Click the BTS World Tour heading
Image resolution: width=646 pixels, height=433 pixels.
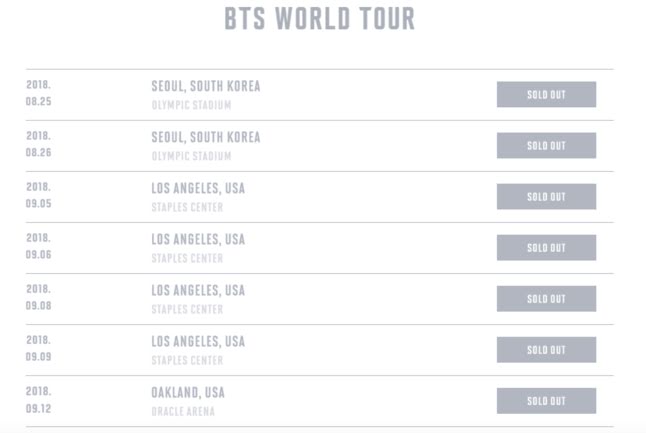coord(319,18)
